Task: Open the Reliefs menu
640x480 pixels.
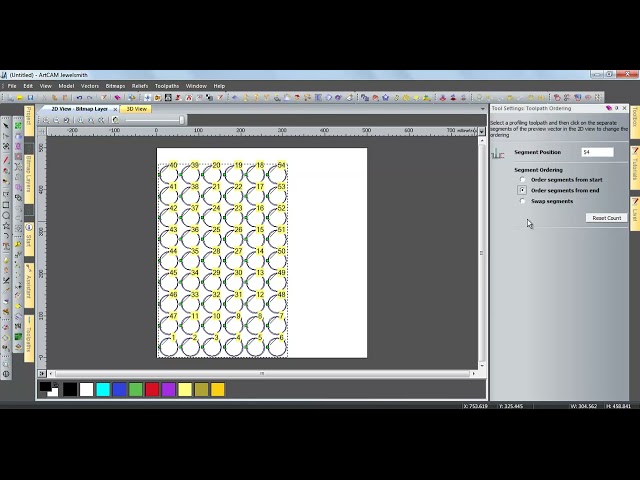Action: click(140, 86)
